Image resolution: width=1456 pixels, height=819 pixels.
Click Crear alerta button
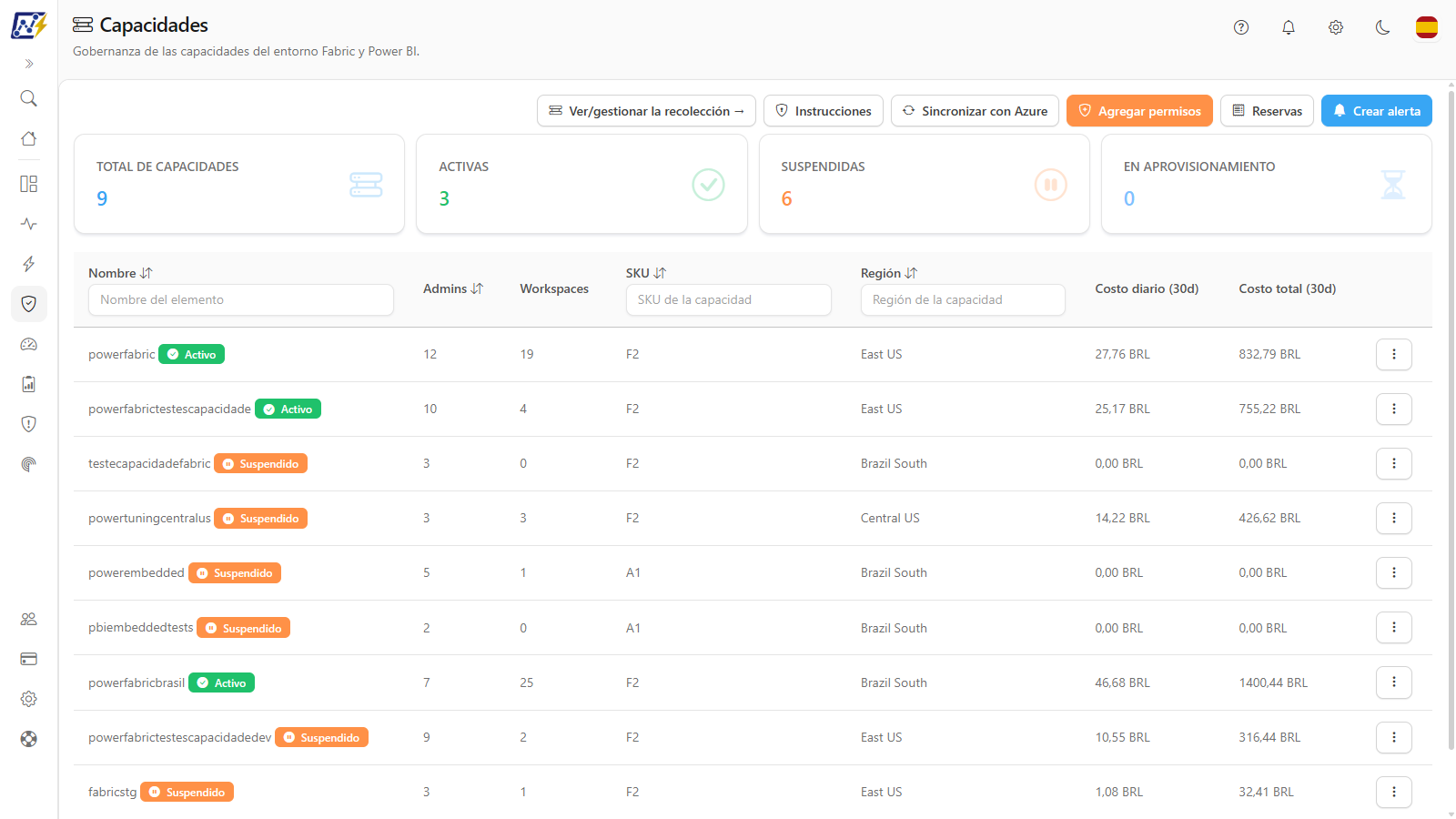pos(1377,111)
